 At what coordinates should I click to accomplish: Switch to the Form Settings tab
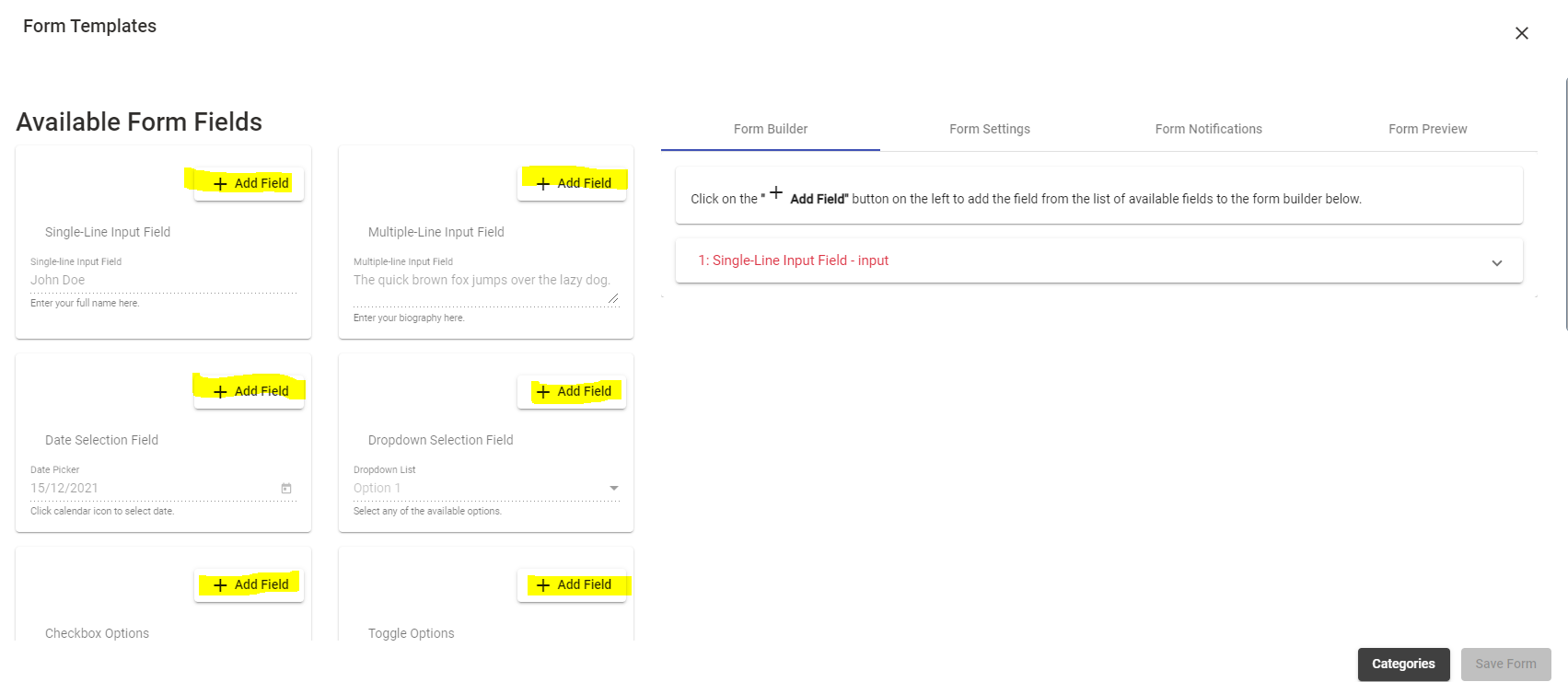[989, 129]
